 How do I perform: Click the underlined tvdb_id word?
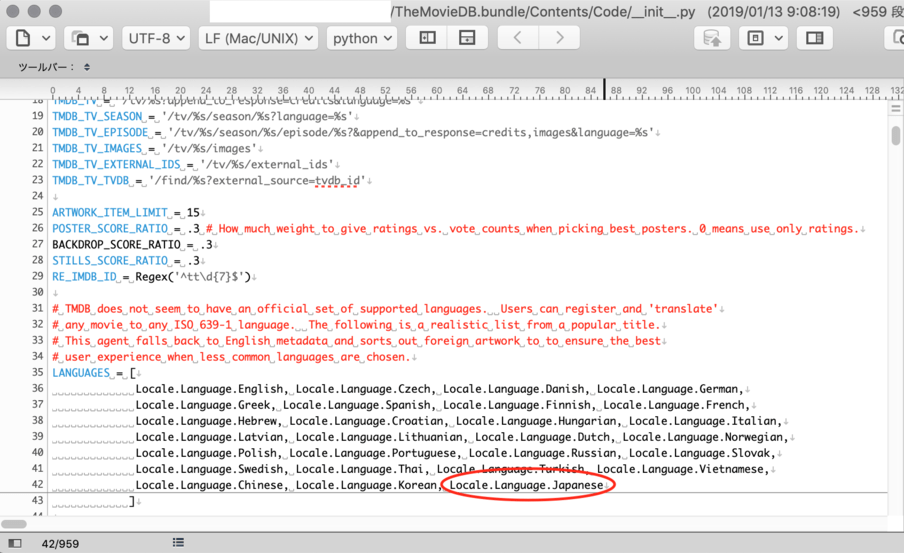(x=338, y=181)
